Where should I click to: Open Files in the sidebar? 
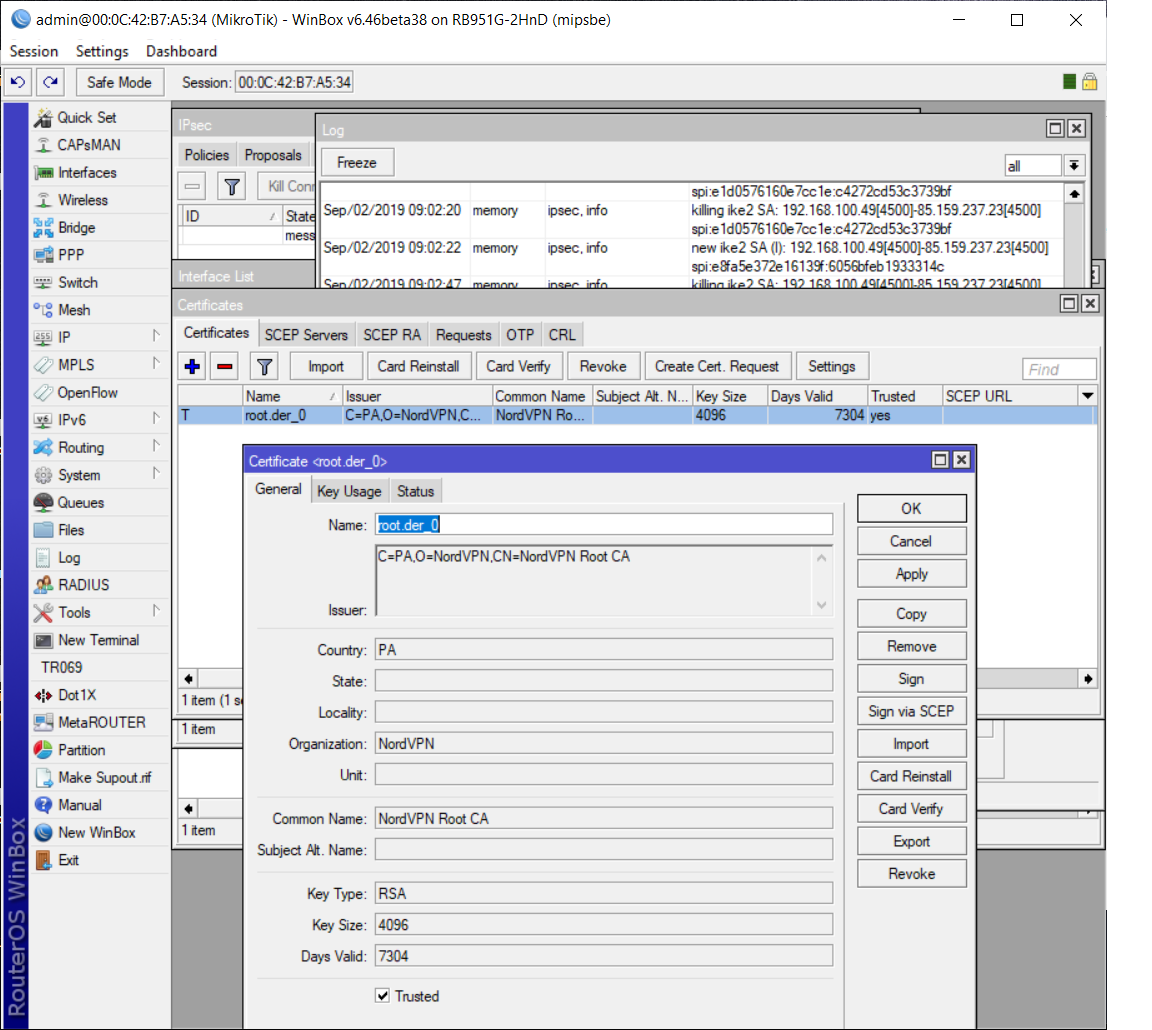[71, 530]
